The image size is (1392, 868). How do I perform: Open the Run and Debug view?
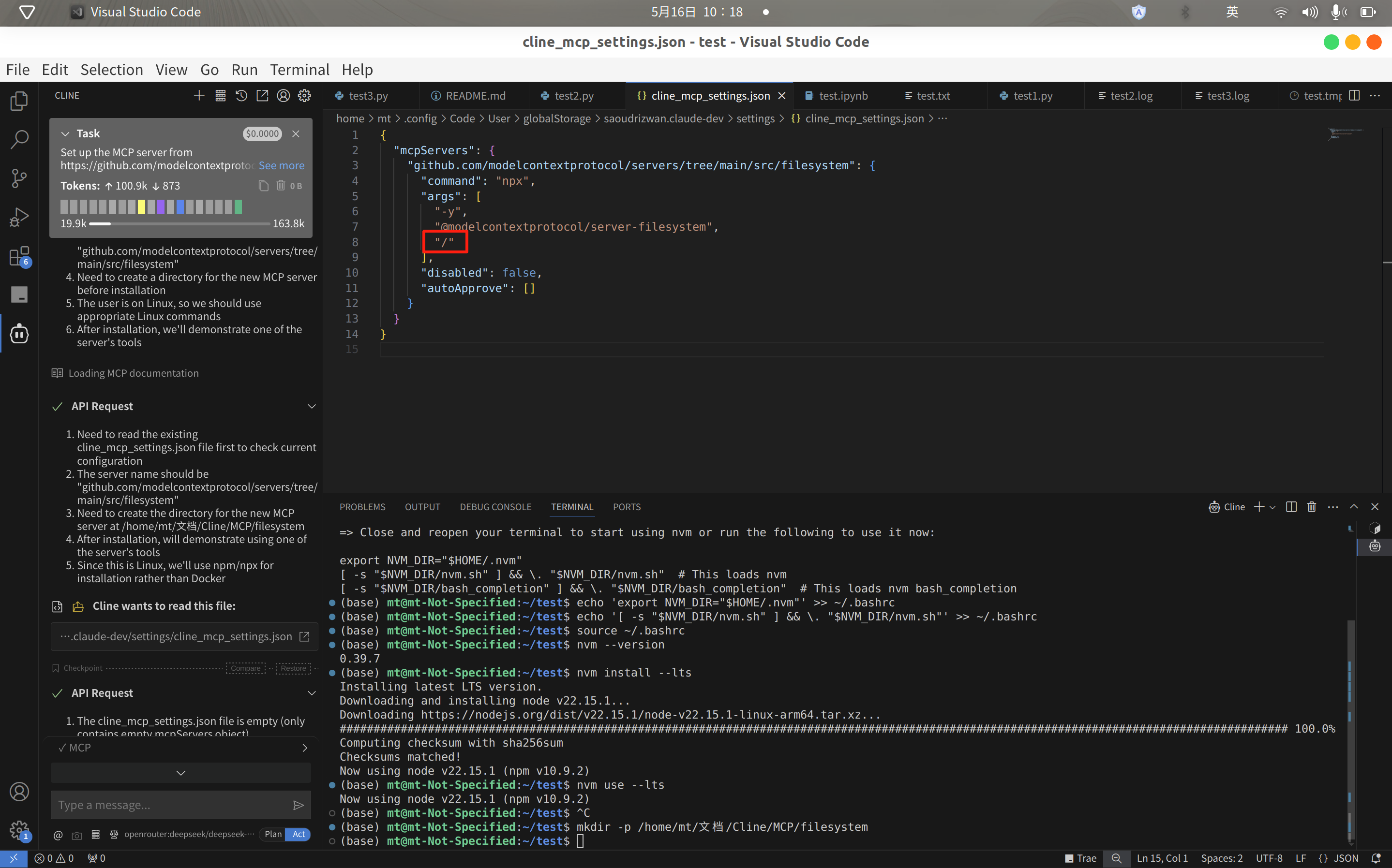[x=19, y=217]
